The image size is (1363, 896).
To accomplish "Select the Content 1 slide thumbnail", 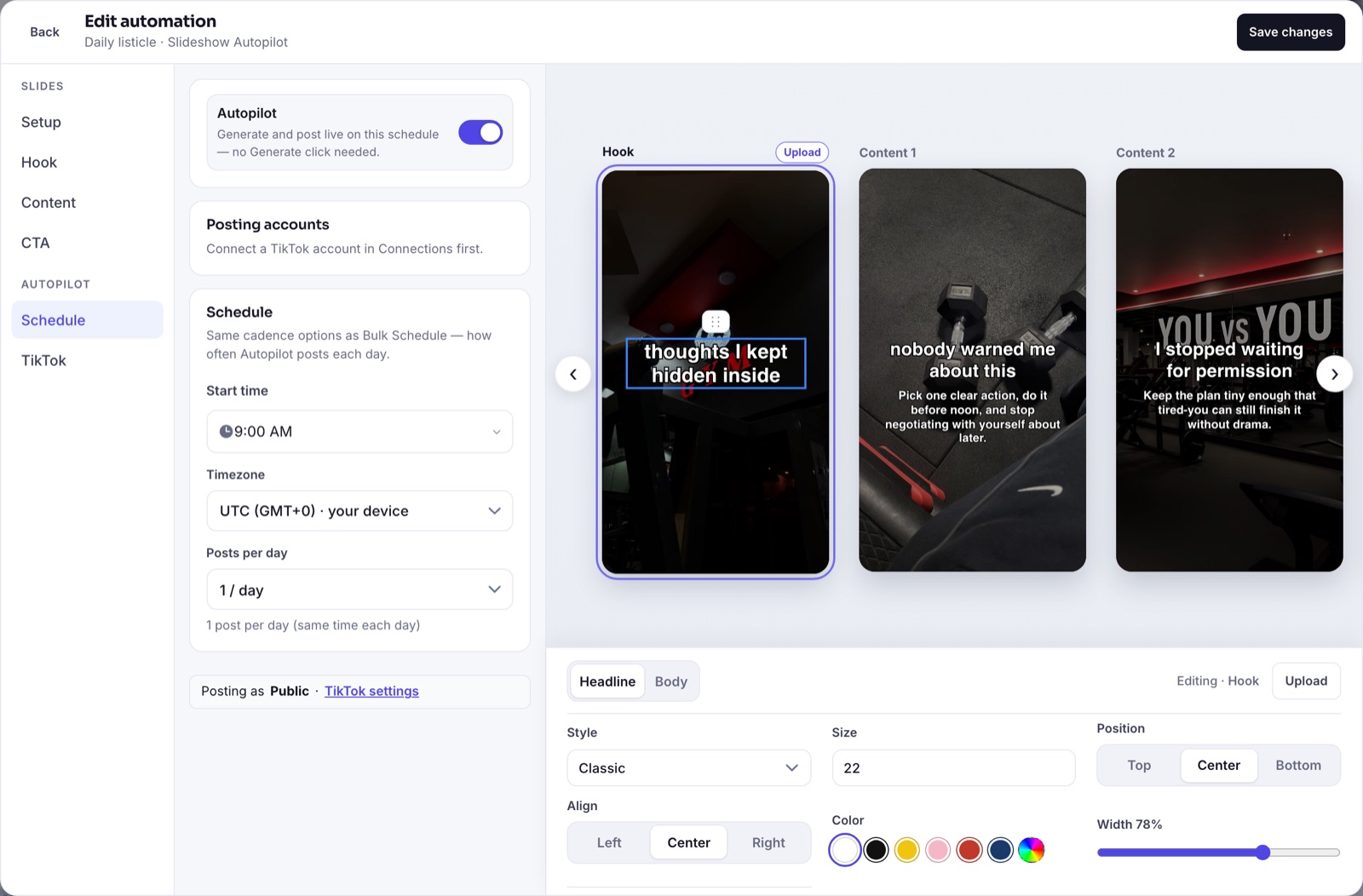I will (x=972, y=370).
